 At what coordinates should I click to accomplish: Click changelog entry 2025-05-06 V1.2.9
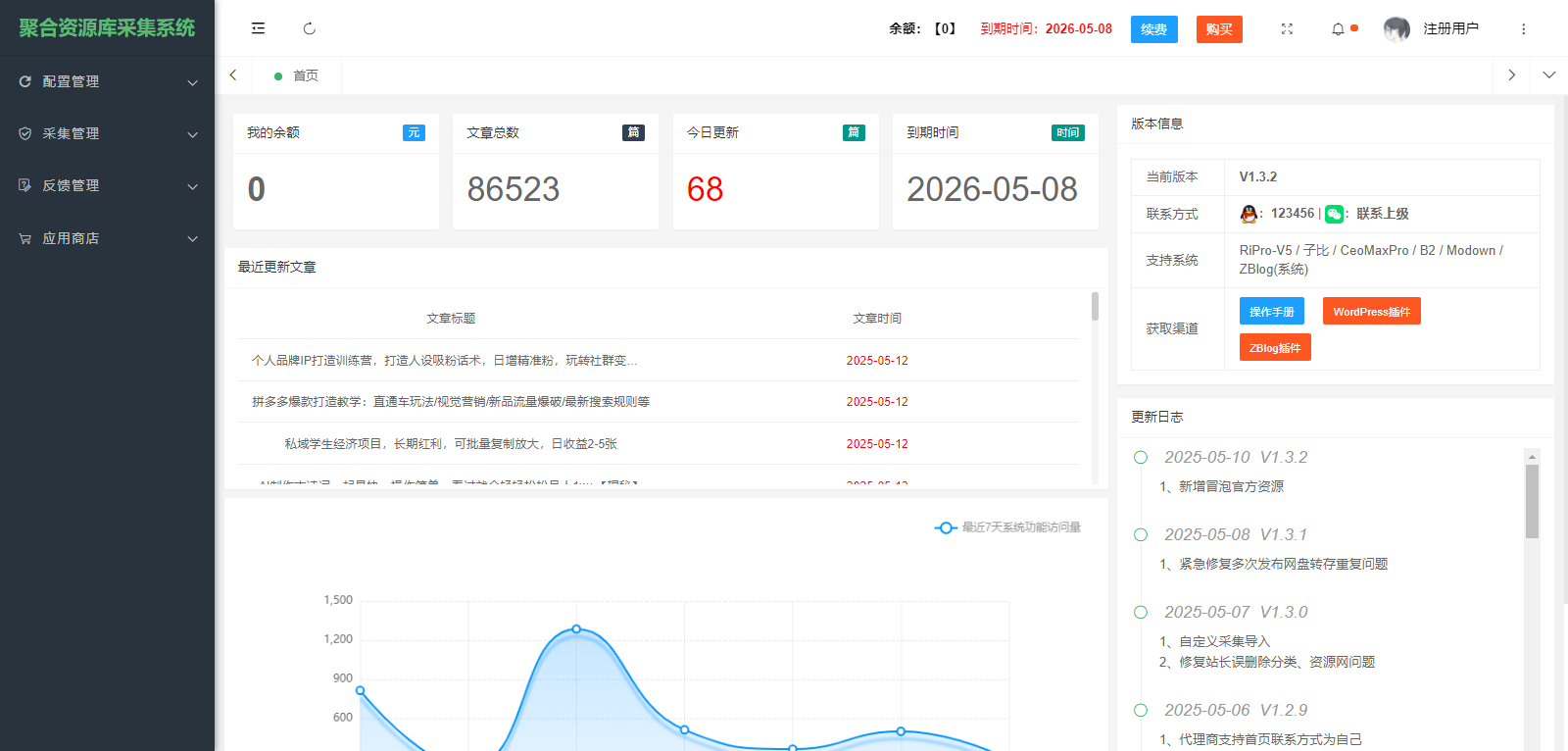1236,710
